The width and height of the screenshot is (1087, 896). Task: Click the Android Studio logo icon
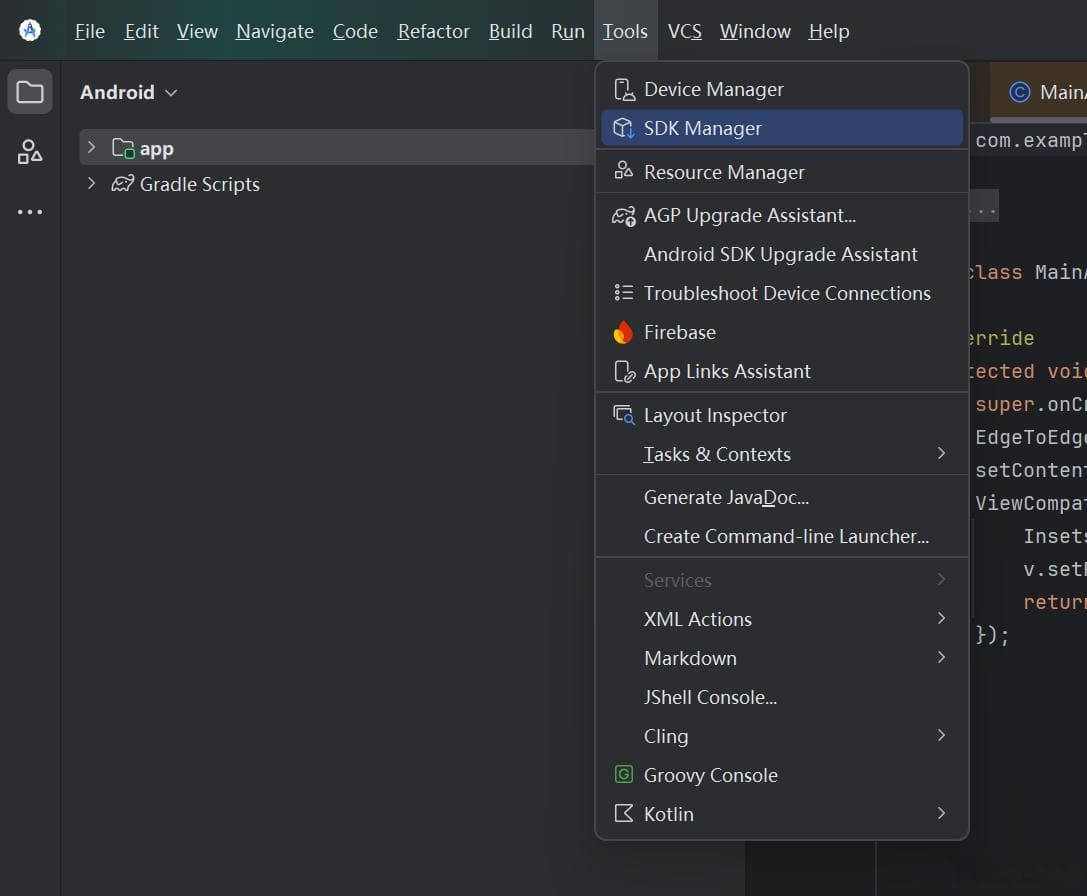pos(30,31)
